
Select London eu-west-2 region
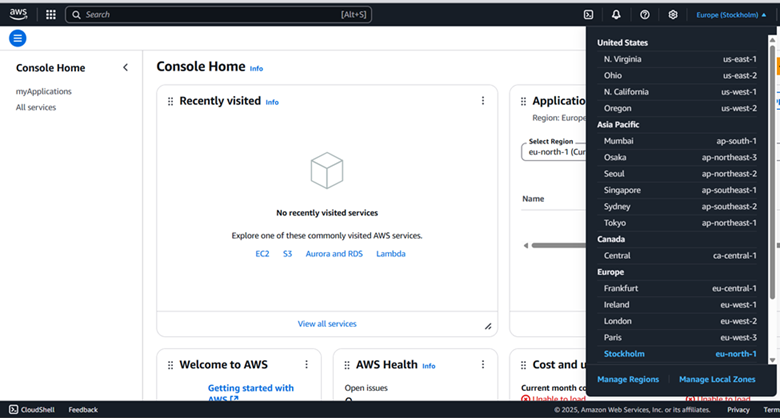(x=677, y=321)
